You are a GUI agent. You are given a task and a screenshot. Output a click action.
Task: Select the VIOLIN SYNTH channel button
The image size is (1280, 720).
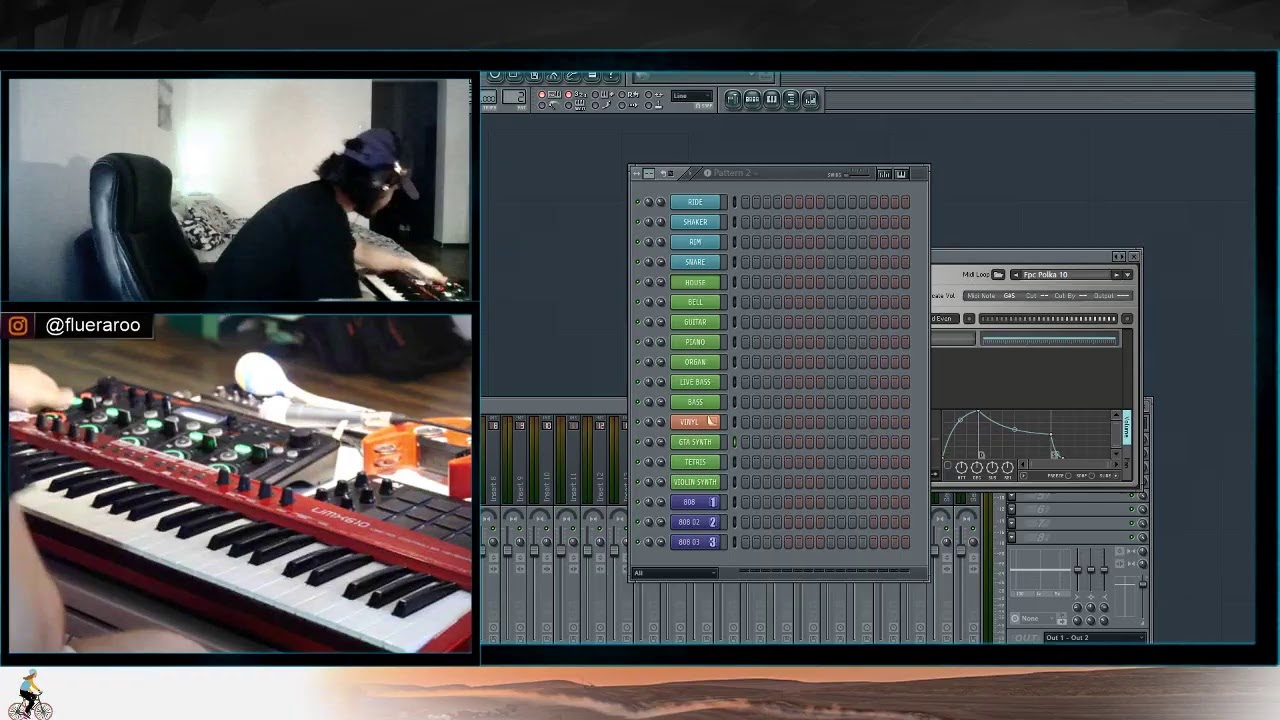click(695, 482)
